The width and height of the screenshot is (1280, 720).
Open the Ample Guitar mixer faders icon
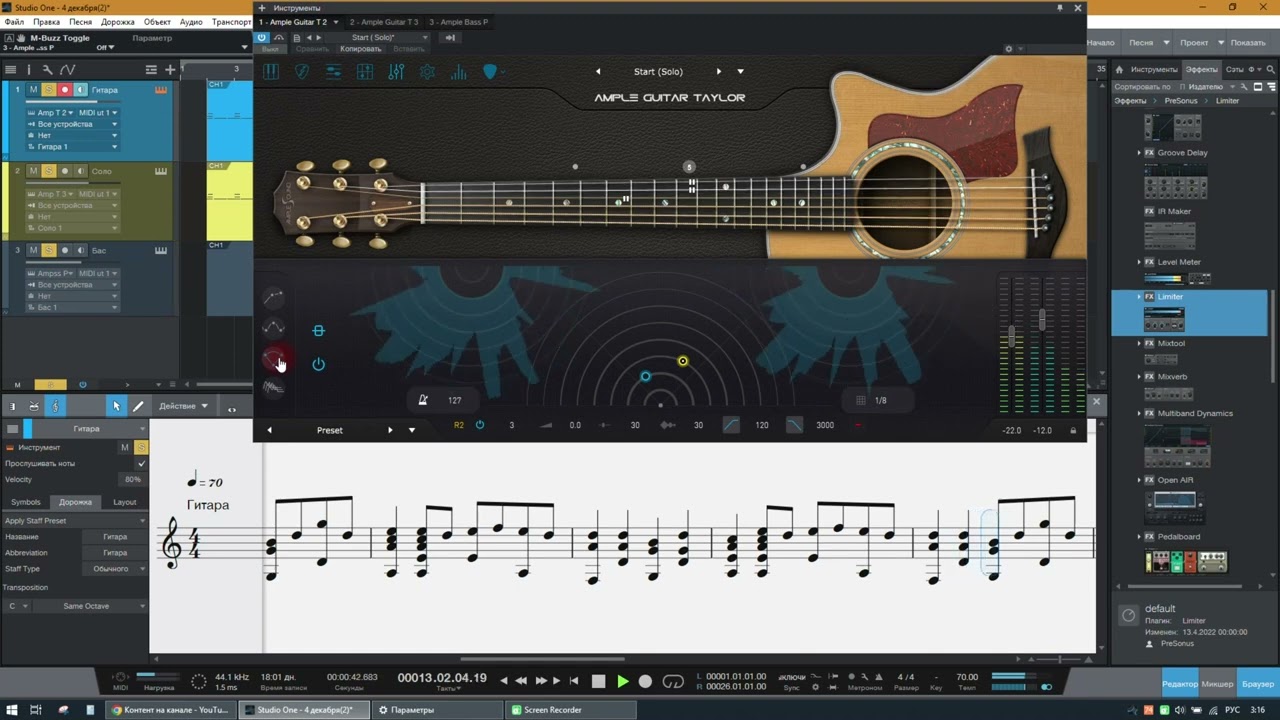point(396,72)
